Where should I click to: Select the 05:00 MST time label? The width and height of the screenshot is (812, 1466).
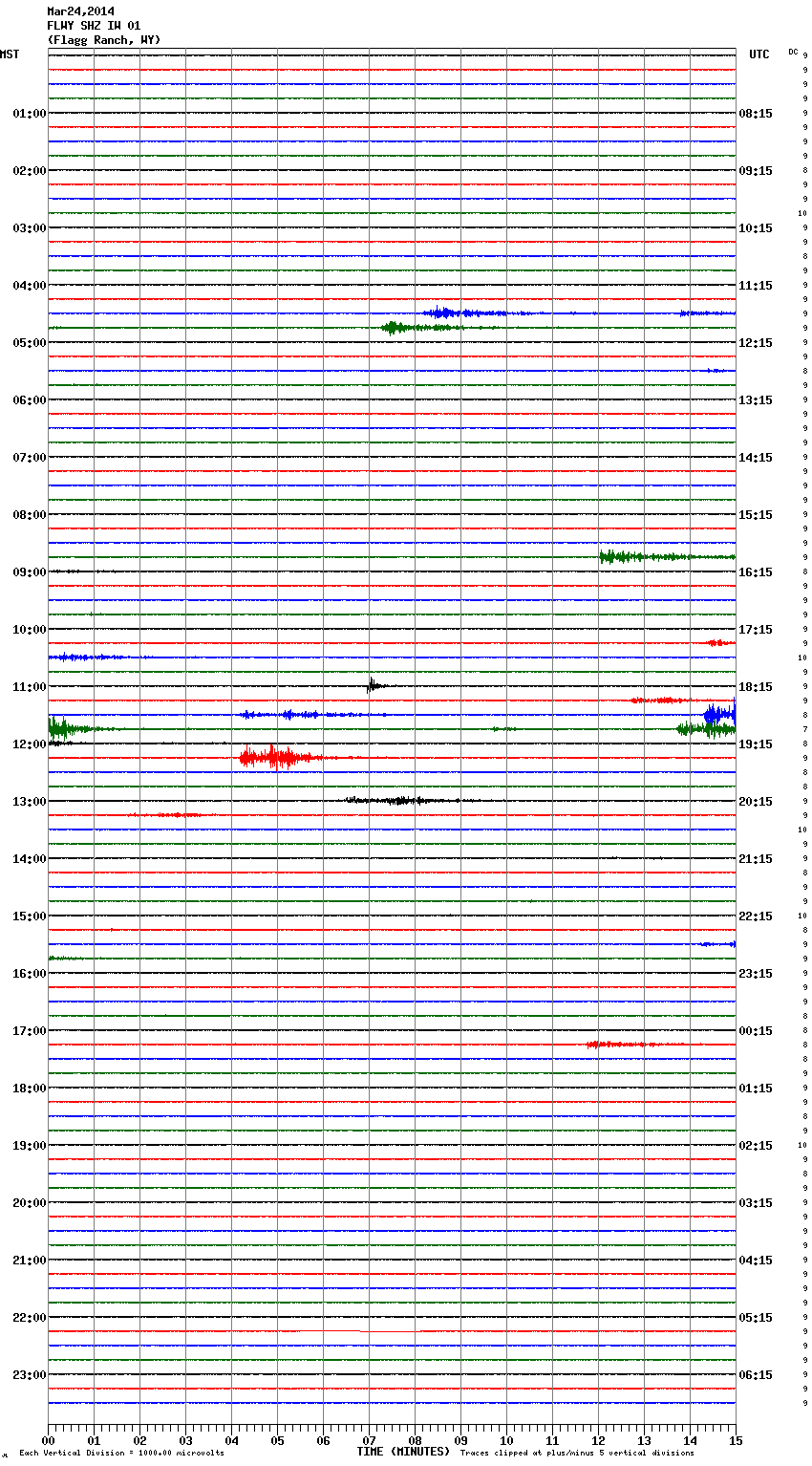pos(30,343)
